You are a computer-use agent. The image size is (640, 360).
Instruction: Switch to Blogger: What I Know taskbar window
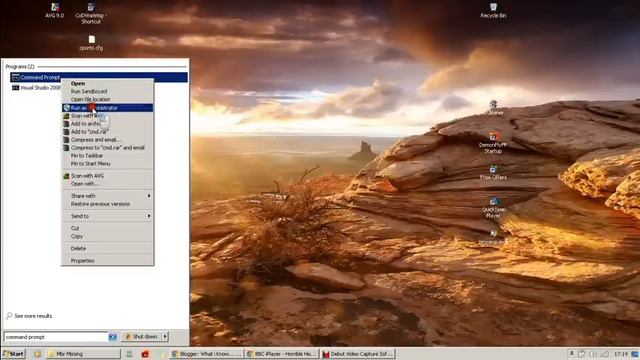point(207,354)
